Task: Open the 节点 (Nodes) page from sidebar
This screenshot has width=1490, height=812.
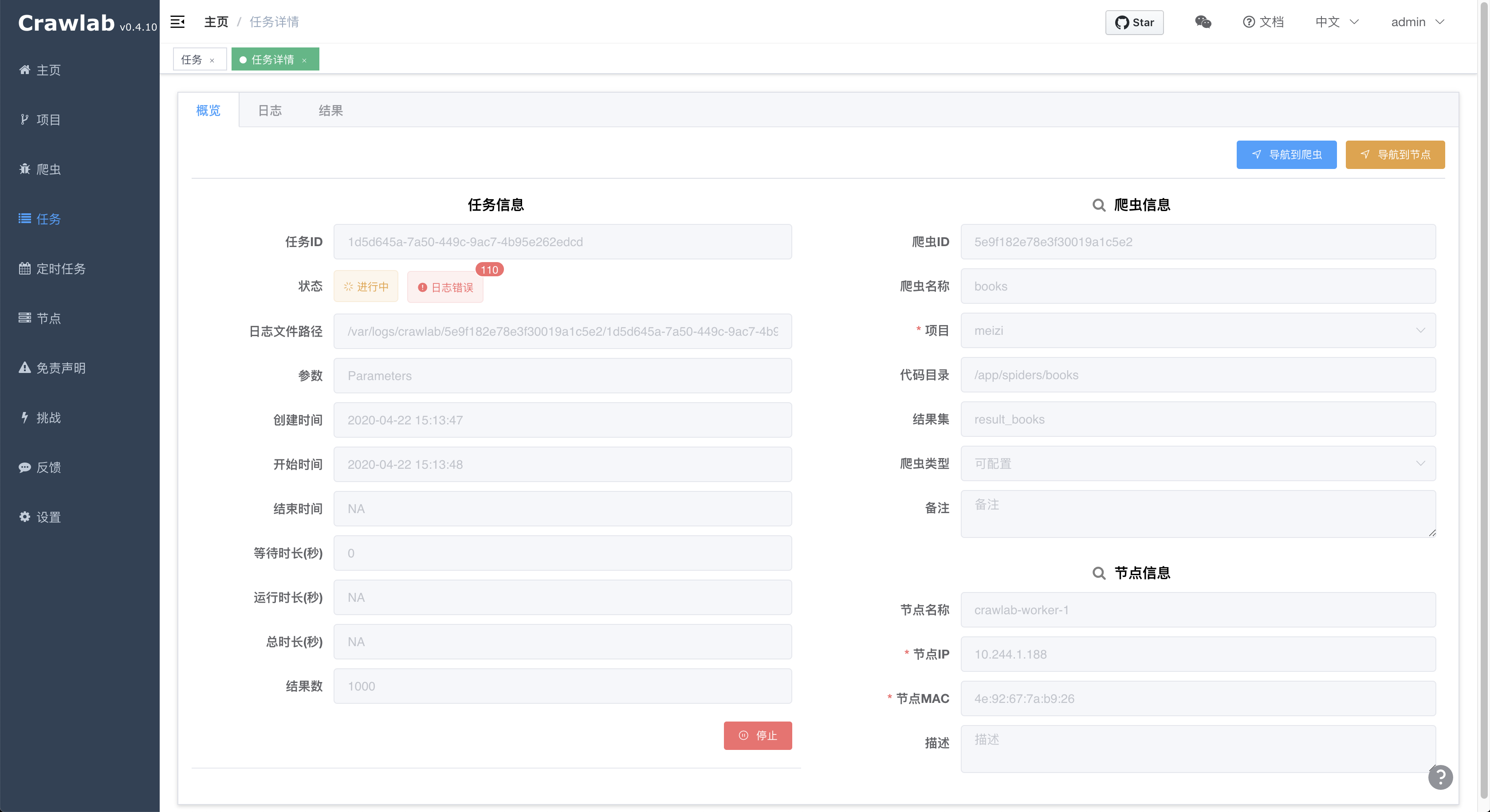Action: pyautogui.click(x=49, y=318)
